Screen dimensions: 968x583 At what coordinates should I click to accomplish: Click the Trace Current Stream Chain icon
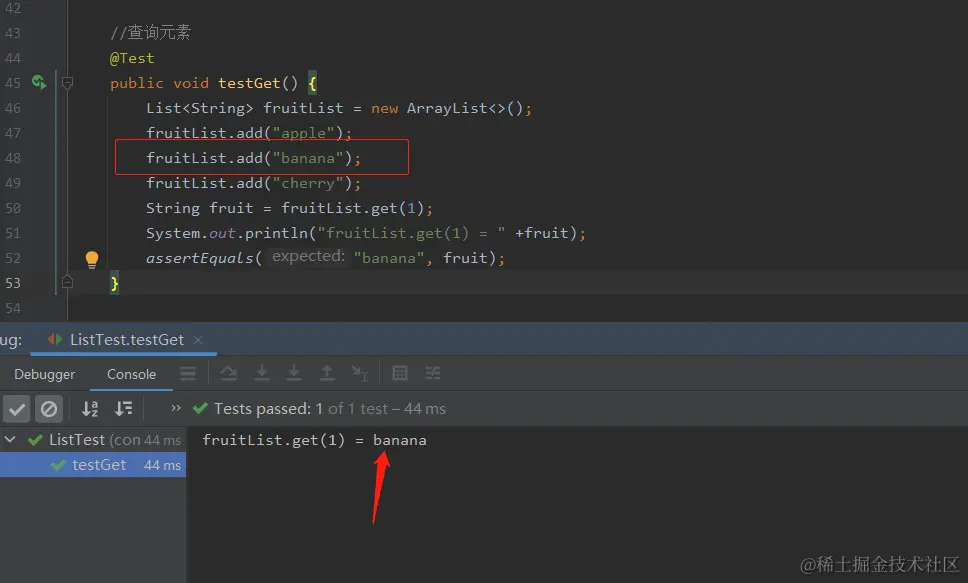[433, 373]
